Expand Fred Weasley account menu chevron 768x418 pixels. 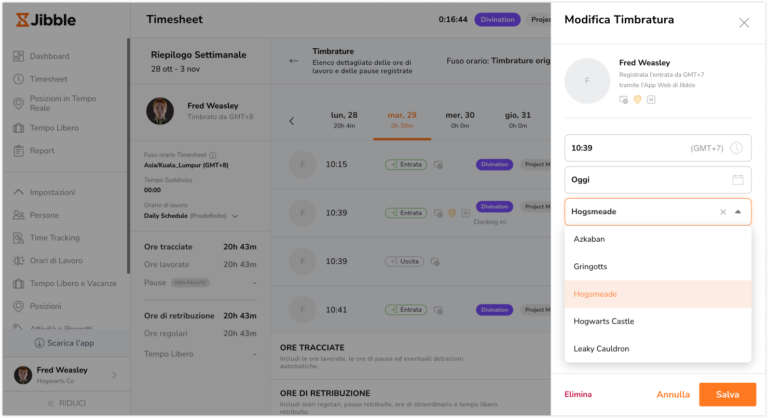coord(114,375)
